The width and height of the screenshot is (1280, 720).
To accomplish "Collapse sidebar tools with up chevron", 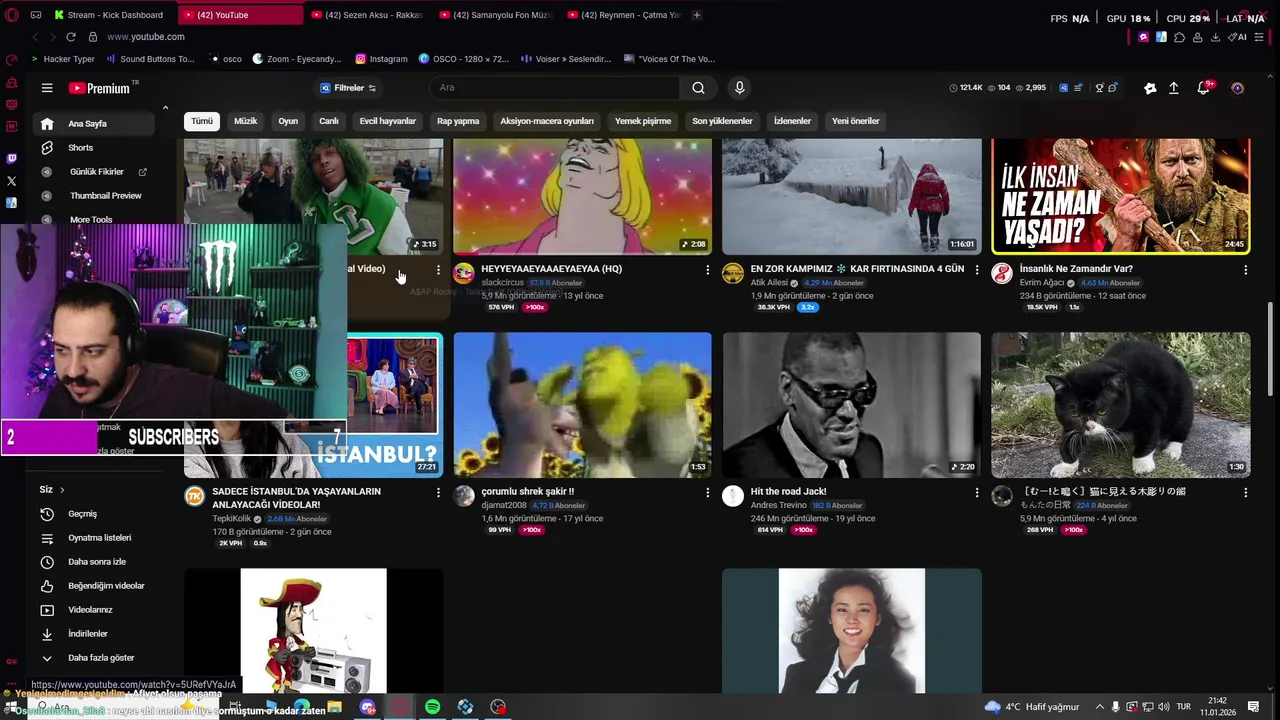I will [x=165, y=108].
